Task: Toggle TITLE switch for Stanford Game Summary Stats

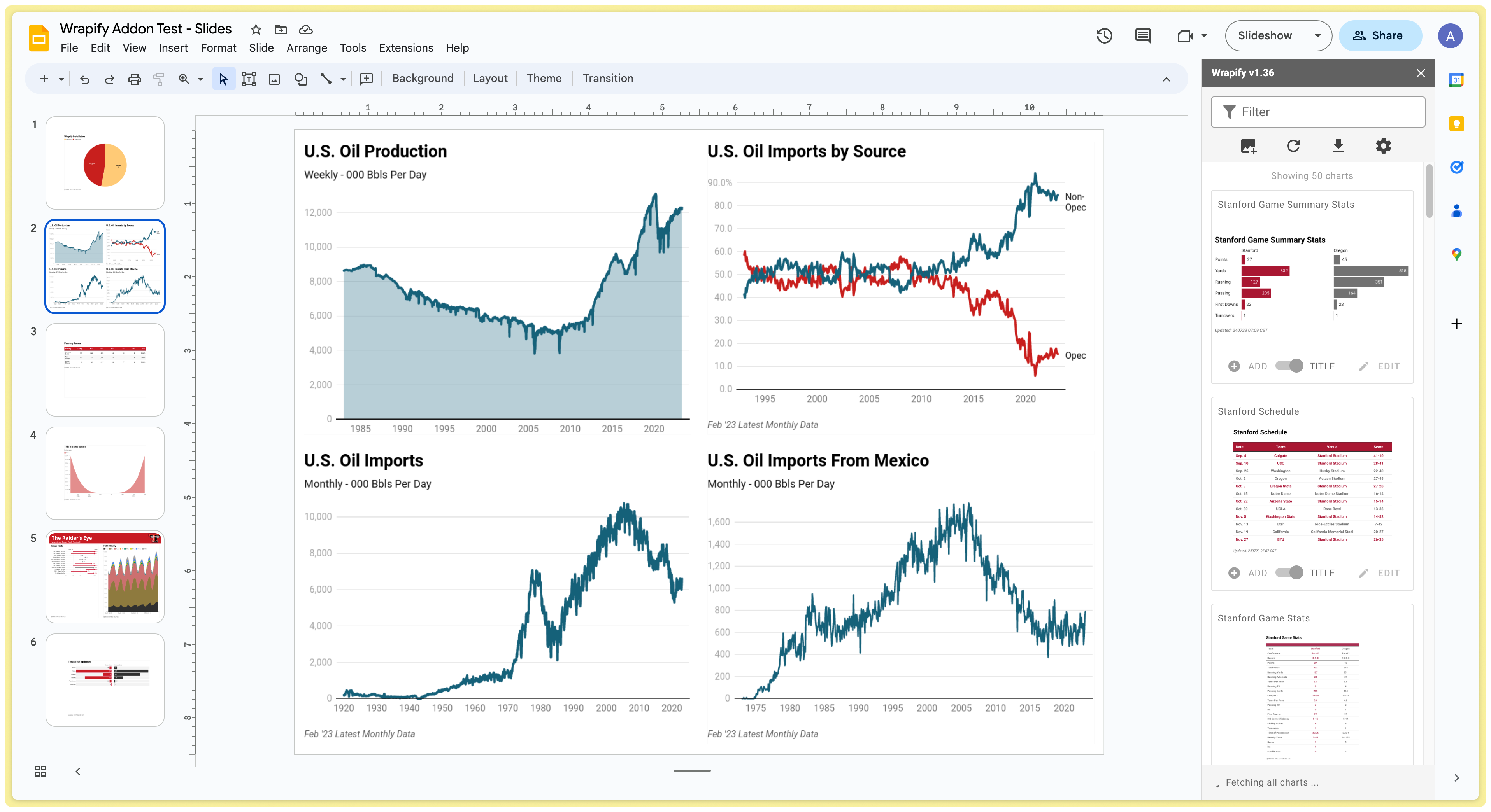Action: 1289,366
